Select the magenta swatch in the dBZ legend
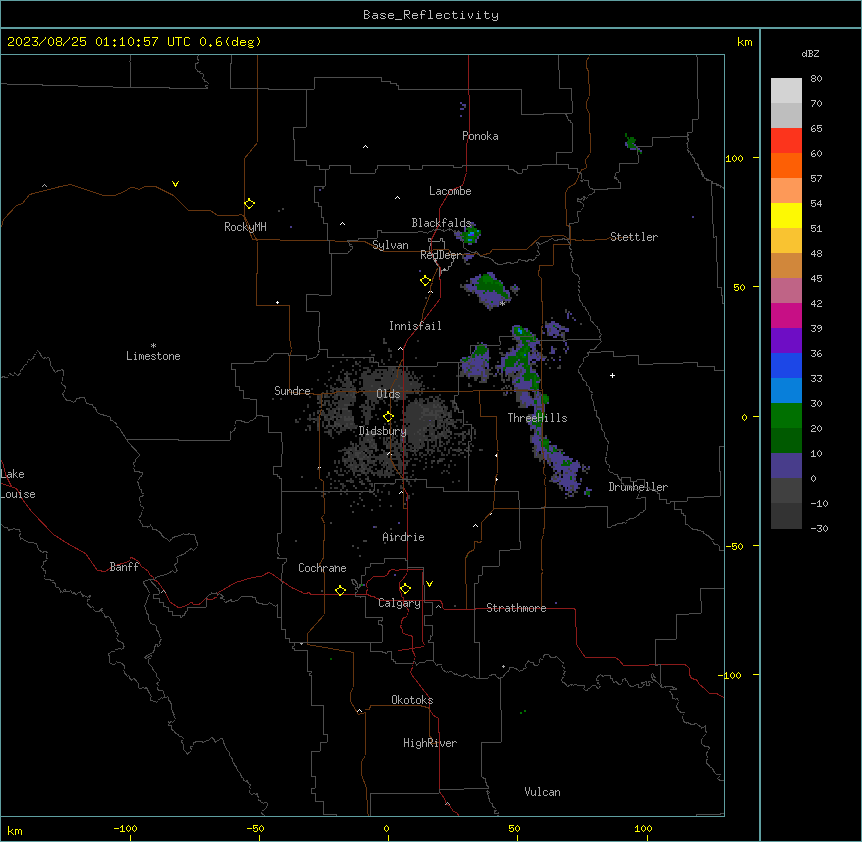The image size is (862, 842). point(786,315)
